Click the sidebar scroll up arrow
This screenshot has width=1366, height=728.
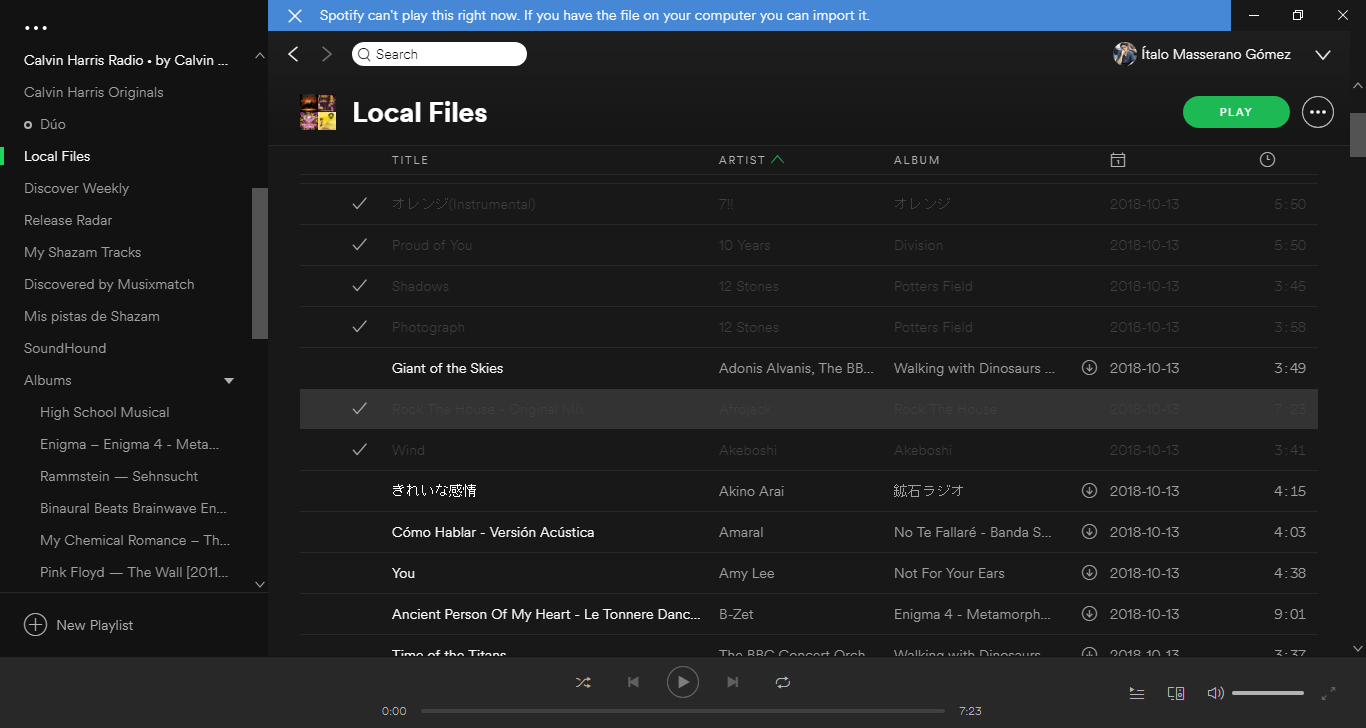coord(260,55)
